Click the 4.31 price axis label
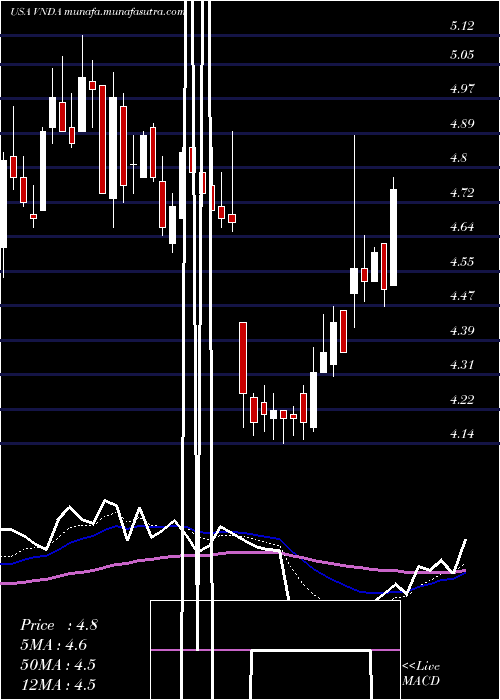Viewport: 500px width, 700px height. tap(462, 365)
